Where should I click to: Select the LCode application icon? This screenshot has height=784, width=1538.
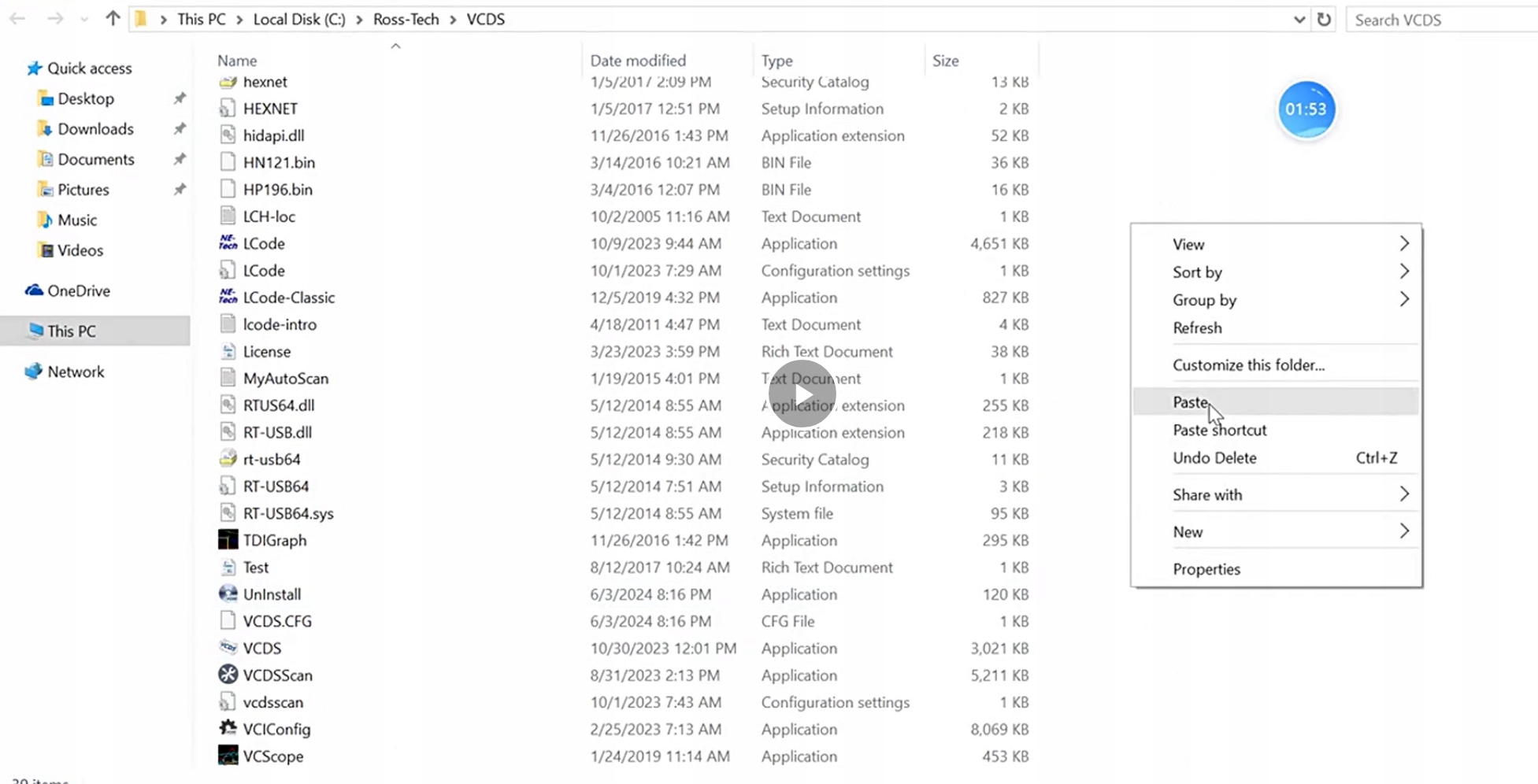228,243
